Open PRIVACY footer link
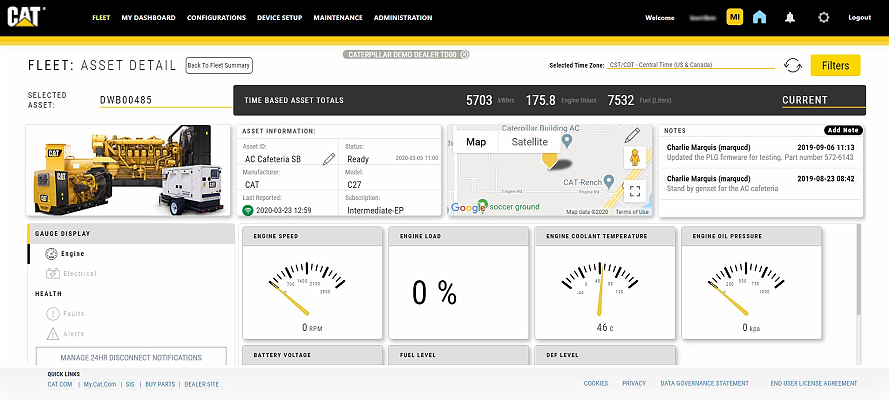Screen dimensions: 889x400 tap(634, 384)
